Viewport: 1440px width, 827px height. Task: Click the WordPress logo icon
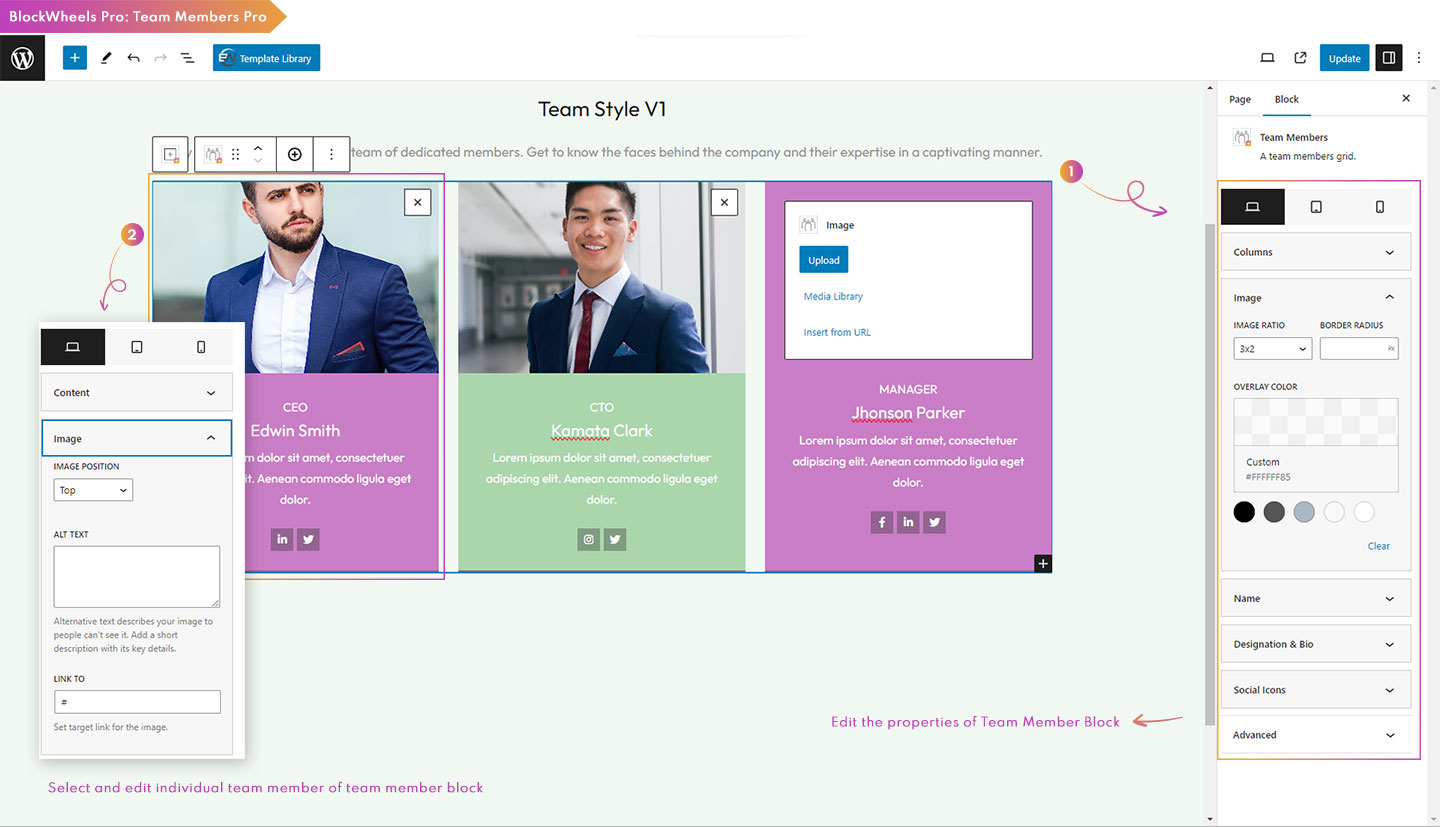point(22,58)
